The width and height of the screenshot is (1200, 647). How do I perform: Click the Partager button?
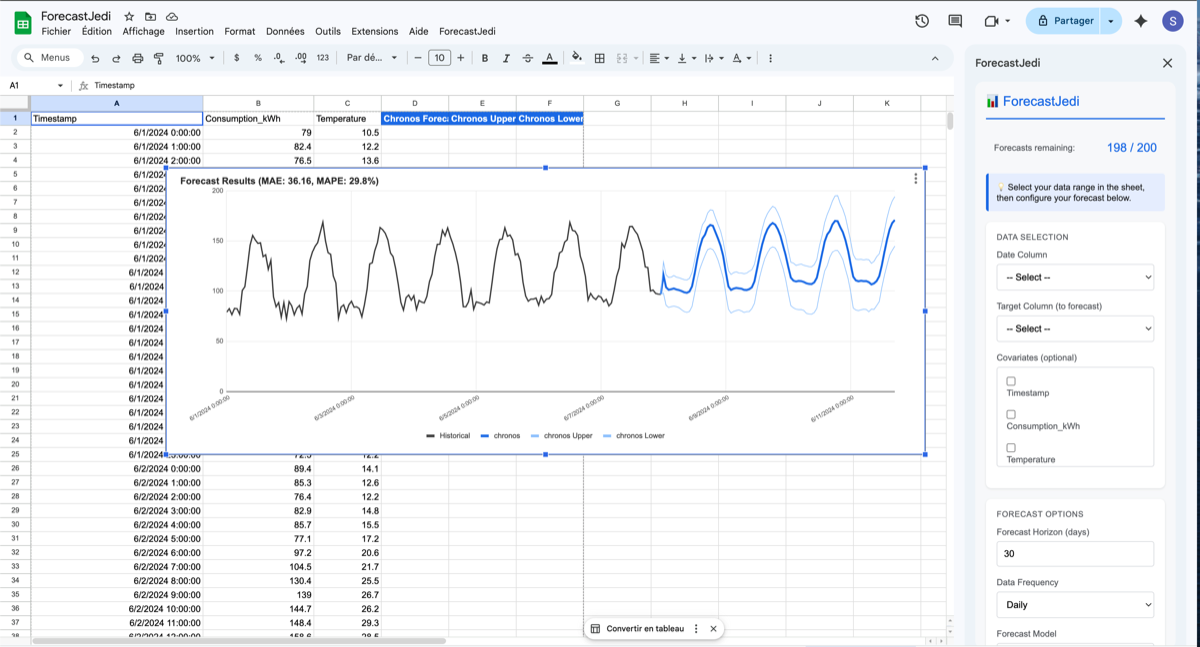tap(1073, 20)
